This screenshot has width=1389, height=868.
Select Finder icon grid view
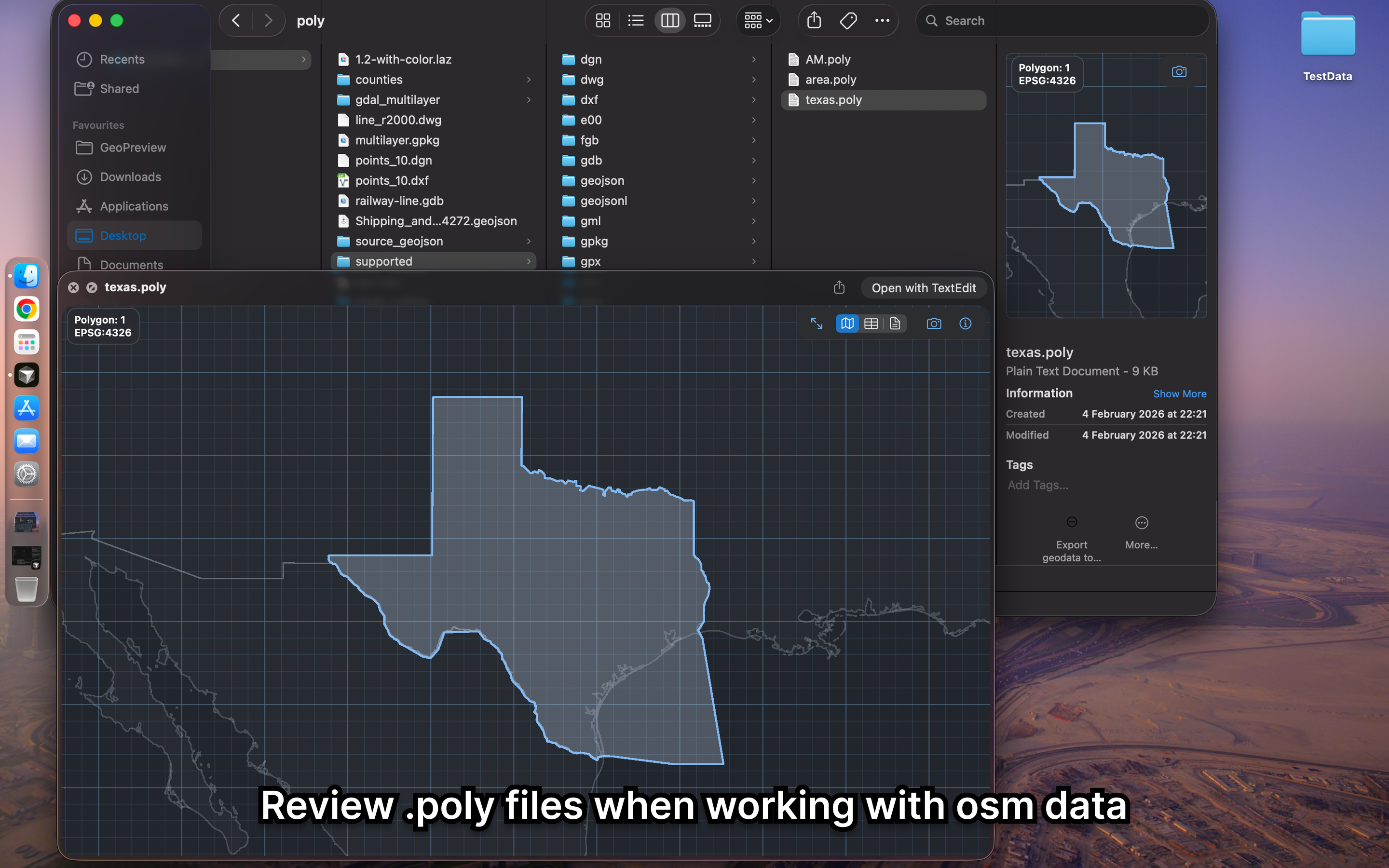603,21
